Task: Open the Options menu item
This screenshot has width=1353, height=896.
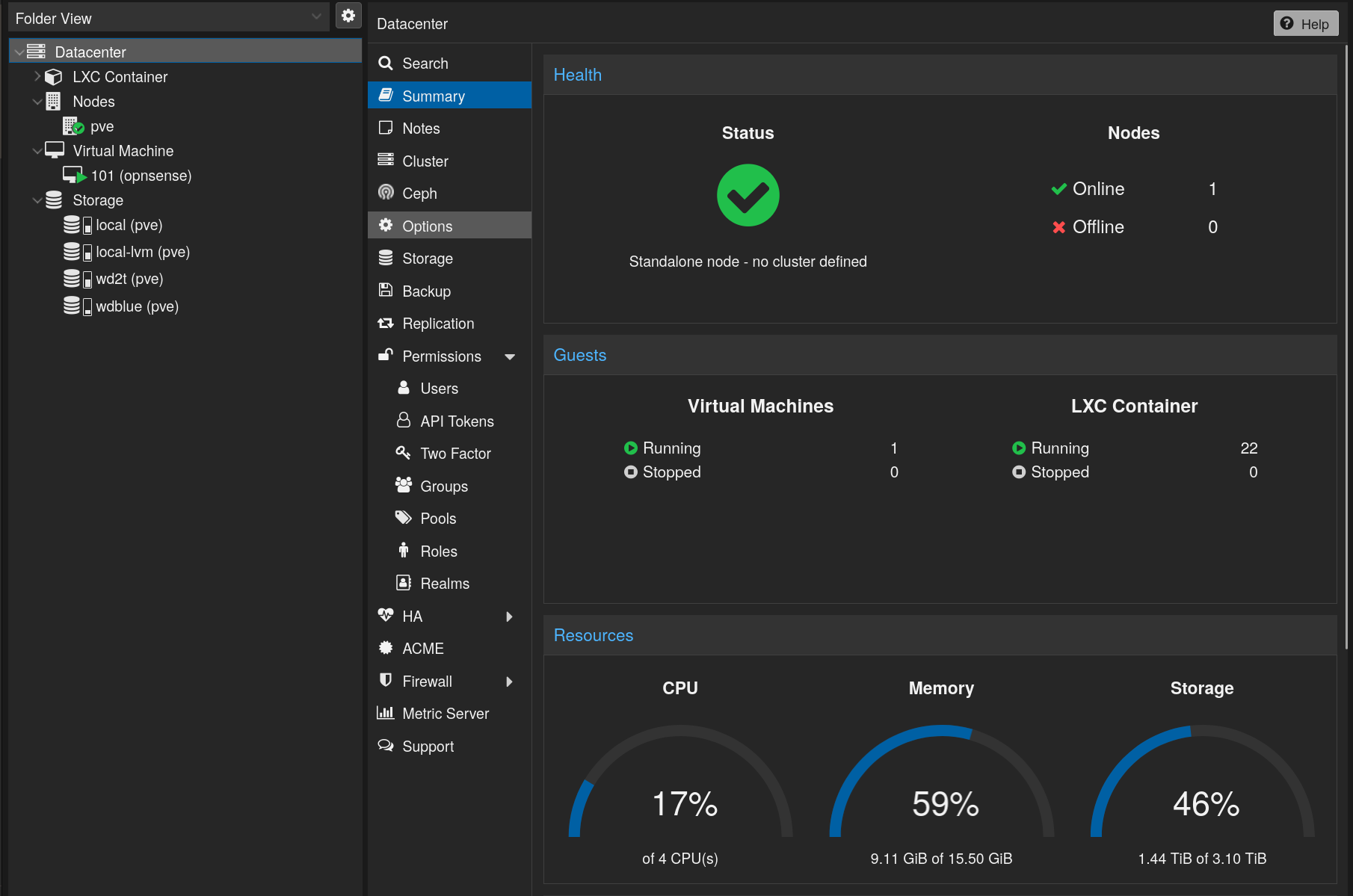Action: click(427, 226)
